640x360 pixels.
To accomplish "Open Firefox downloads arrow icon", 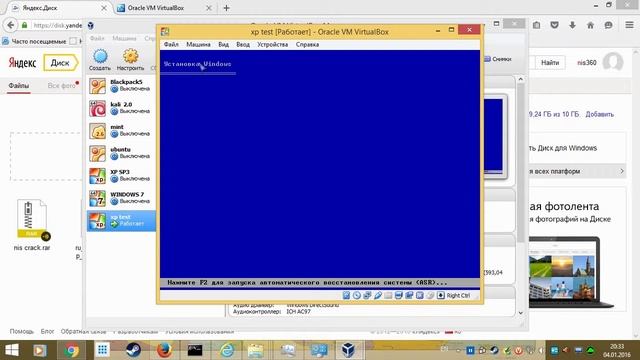I will (x=572, y=25).
